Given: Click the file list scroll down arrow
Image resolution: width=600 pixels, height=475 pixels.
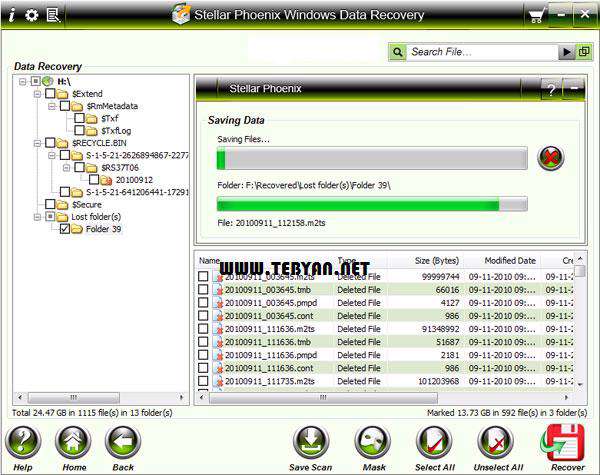Looking at the screenshot, I should coord(580,384).
